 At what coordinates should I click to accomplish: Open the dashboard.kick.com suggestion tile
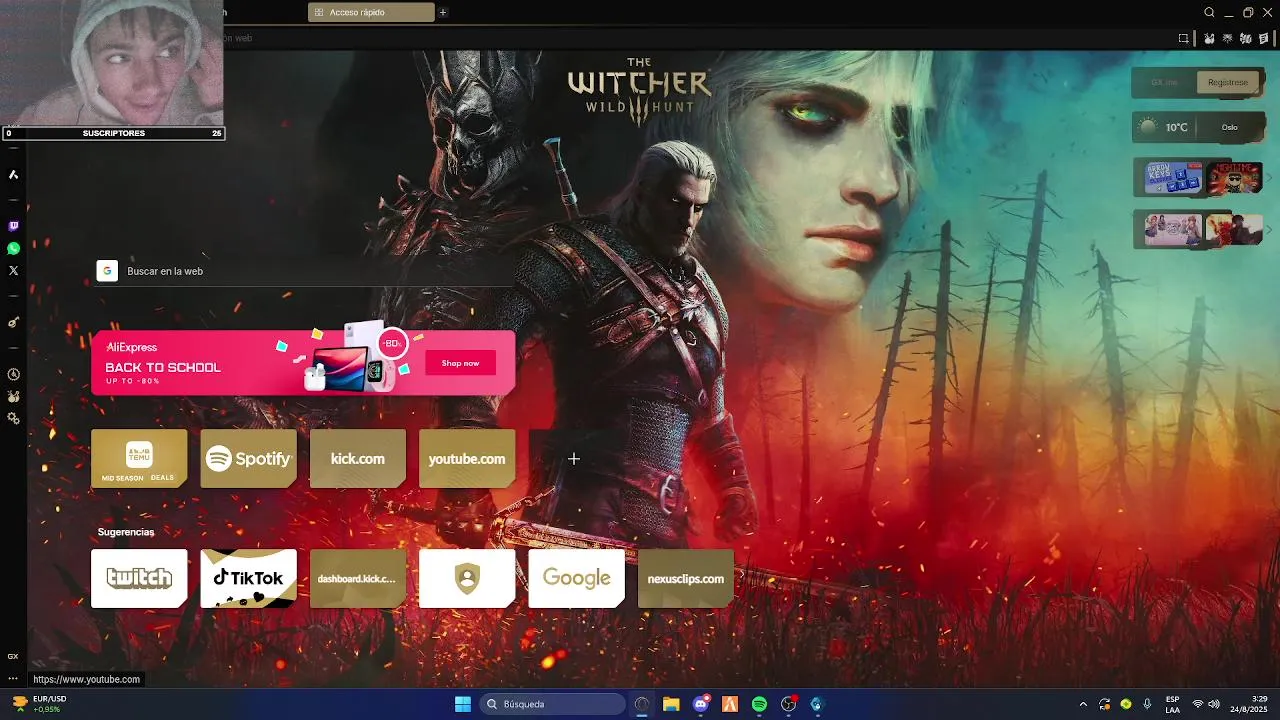(x=358, y=578)
